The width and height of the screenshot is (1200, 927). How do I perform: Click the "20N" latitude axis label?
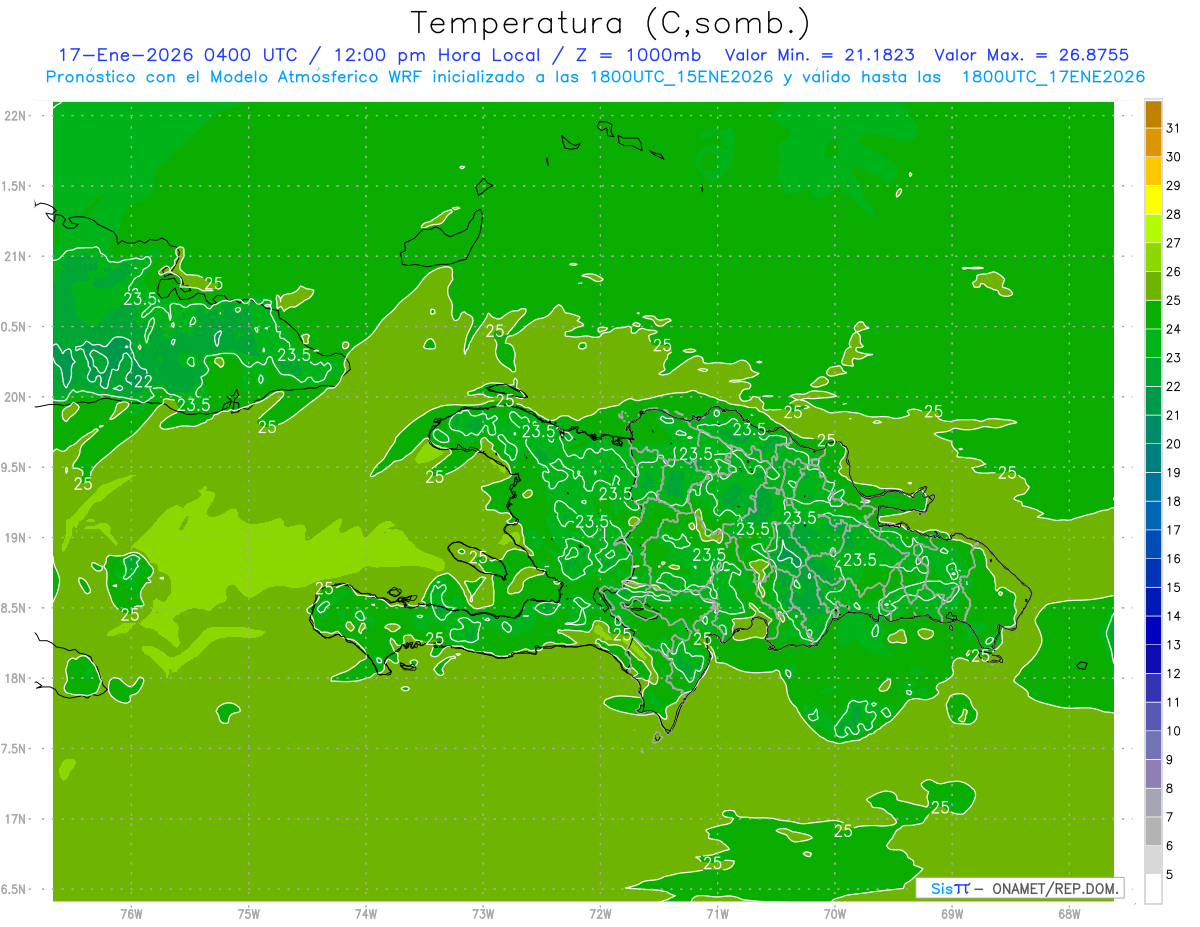click(x=15, y=398)
